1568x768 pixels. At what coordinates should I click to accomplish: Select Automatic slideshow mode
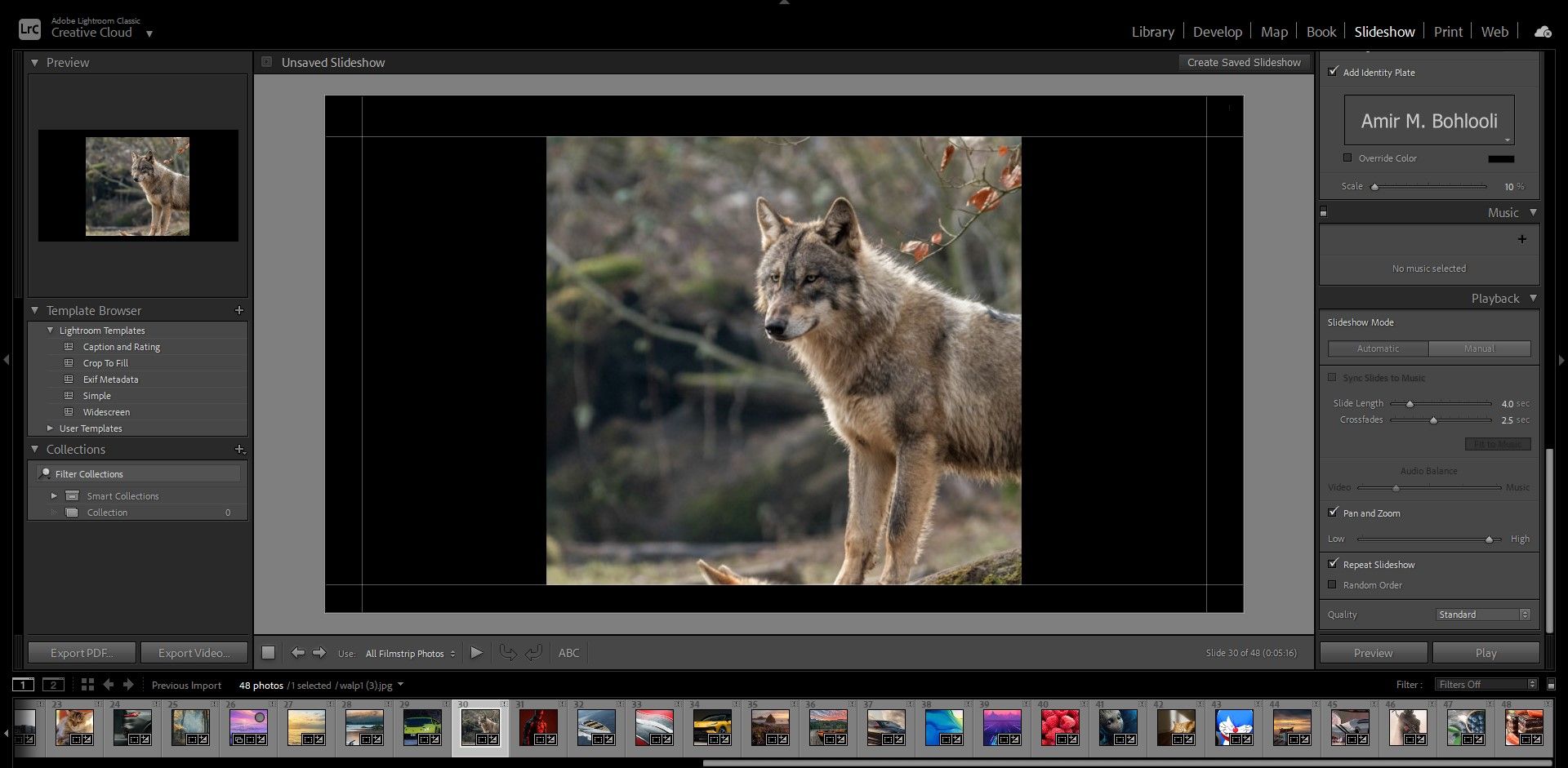pyautogui.click(x=1379, y=348)
